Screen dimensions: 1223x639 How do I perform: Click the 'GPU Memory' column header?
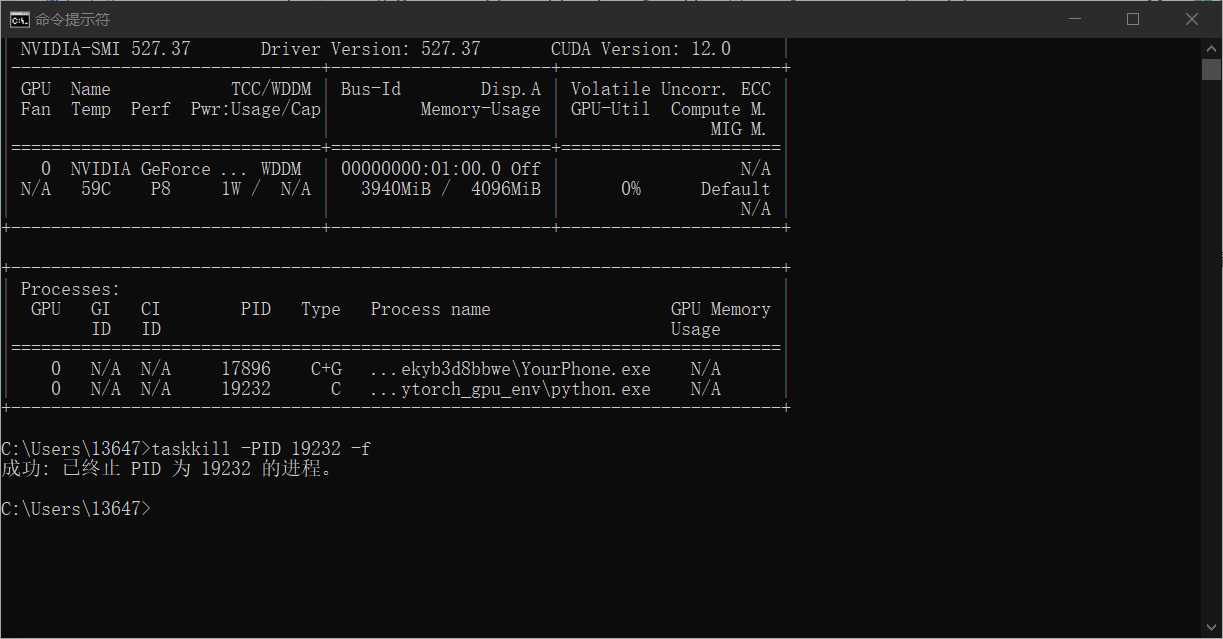721,309
